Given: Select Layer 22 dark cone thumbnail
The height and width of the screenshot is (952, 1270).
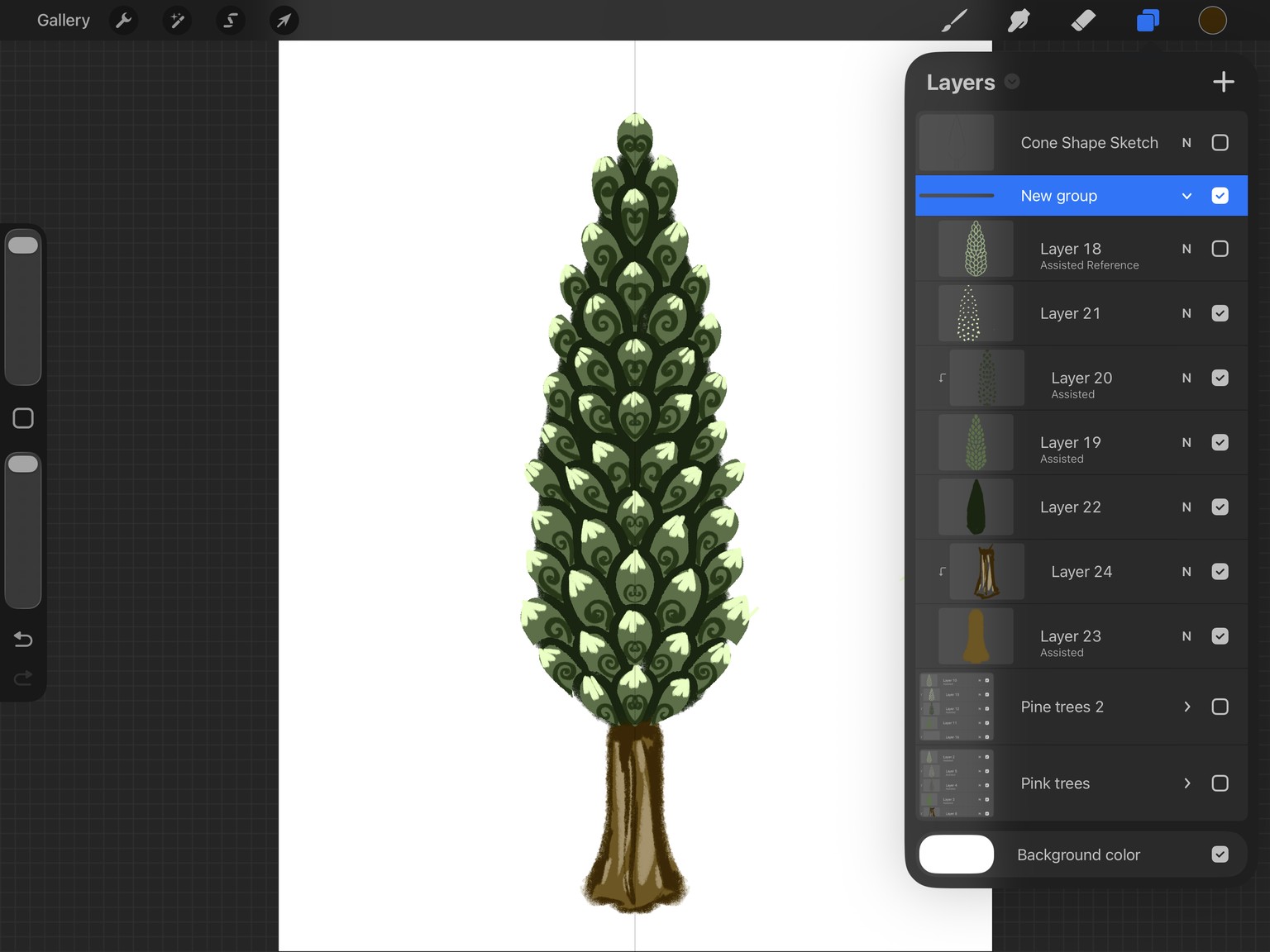Looking at the screenshot, I should click(x=976, y=507).
